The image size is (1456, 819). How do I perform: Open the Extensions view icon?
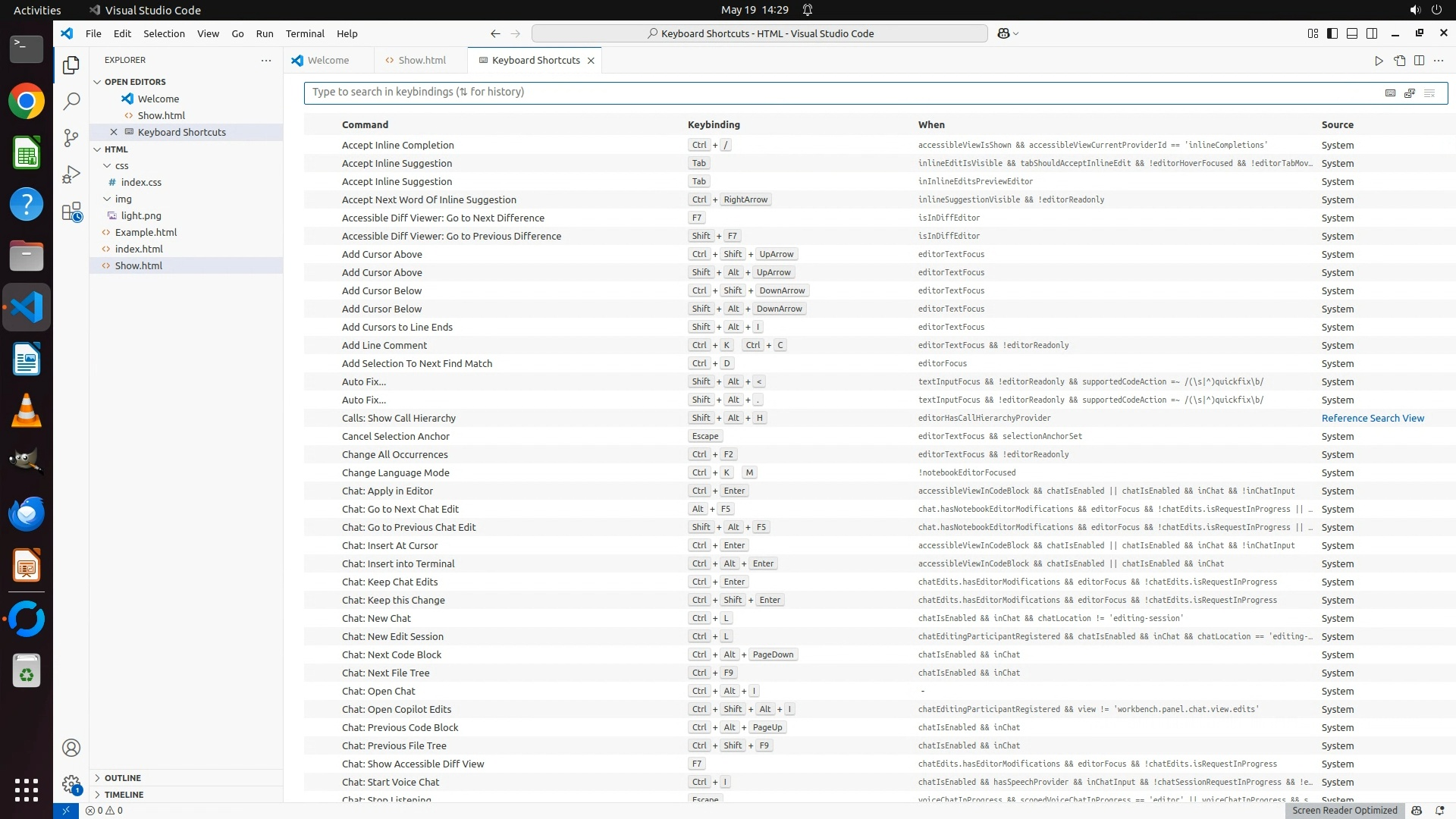71,212
